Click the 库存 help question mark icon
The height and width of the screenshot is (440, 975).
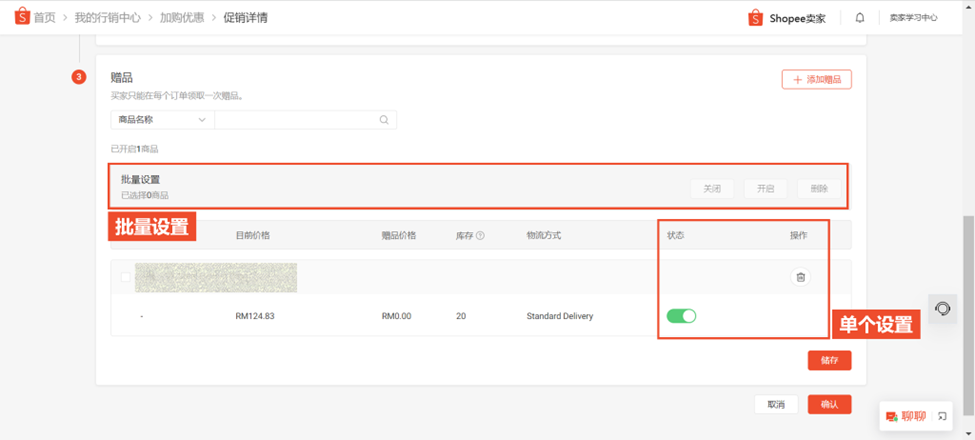481,236
